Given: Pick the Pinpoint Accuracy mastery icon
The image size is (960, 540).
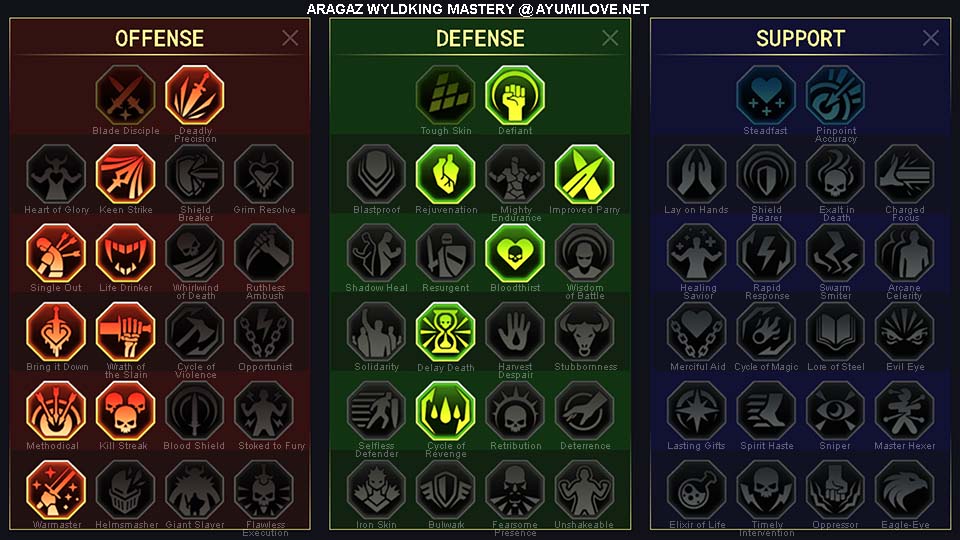Looking at the screenshot, I should tap(835, 96).
